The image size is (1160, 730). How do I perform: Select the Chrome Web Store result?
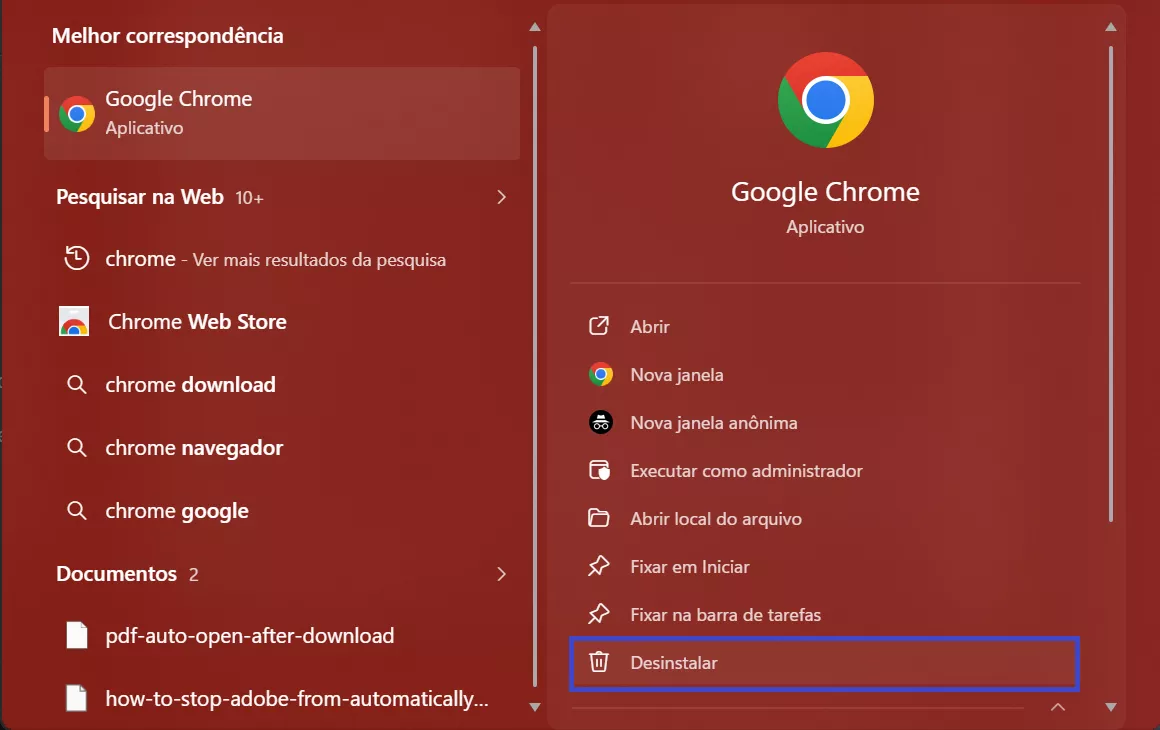point(196,321)
